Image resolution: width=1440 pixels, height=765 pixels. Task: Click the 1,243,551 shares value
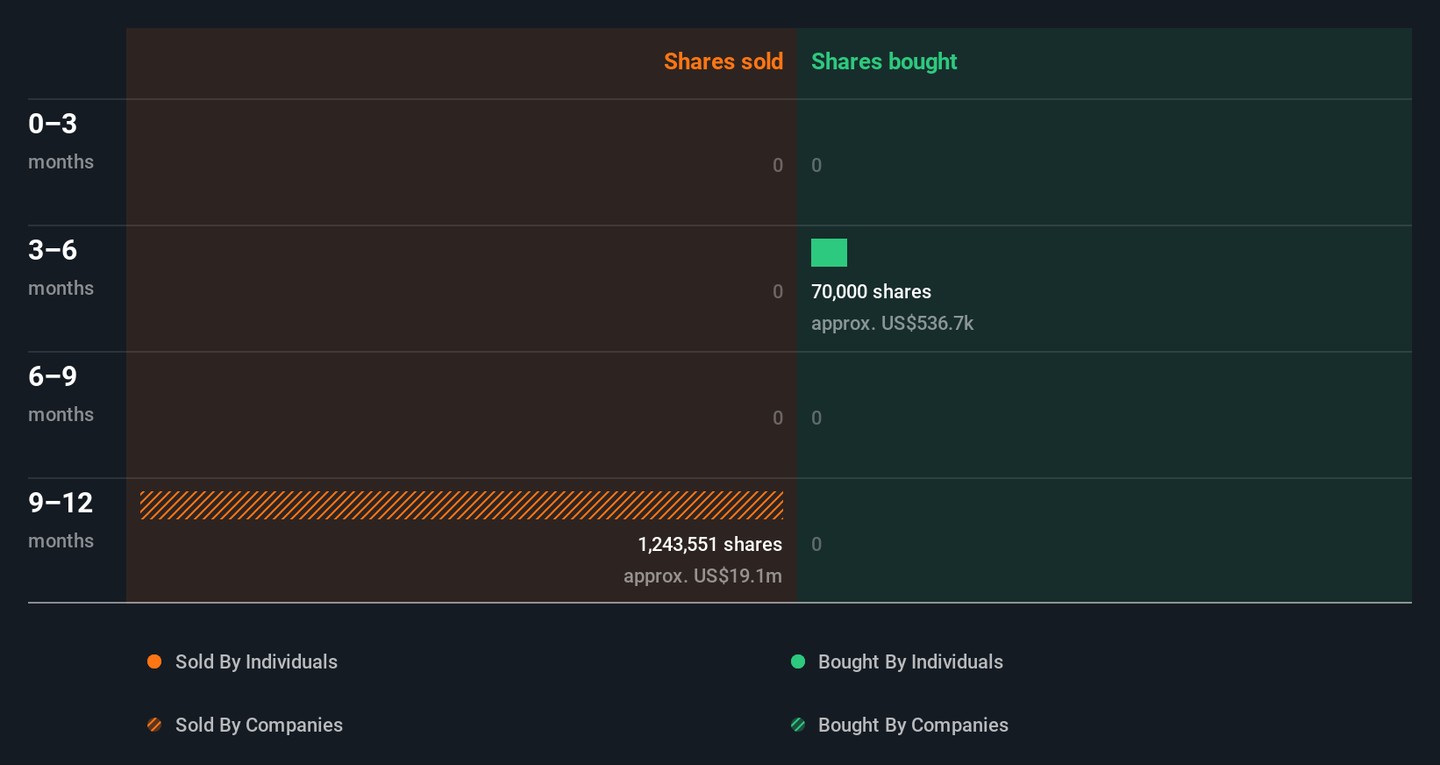coord(710,545)
